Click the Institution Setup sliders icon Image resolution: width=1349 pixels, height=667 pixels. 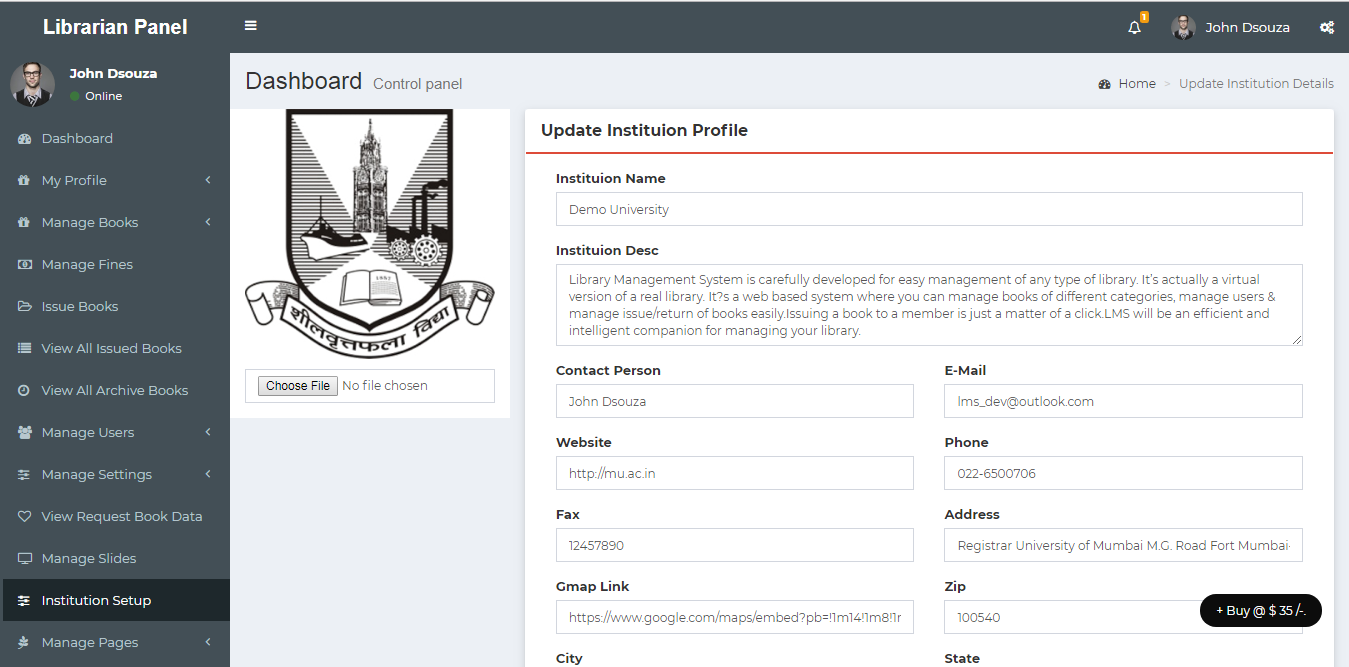click(x=25, y=601)
